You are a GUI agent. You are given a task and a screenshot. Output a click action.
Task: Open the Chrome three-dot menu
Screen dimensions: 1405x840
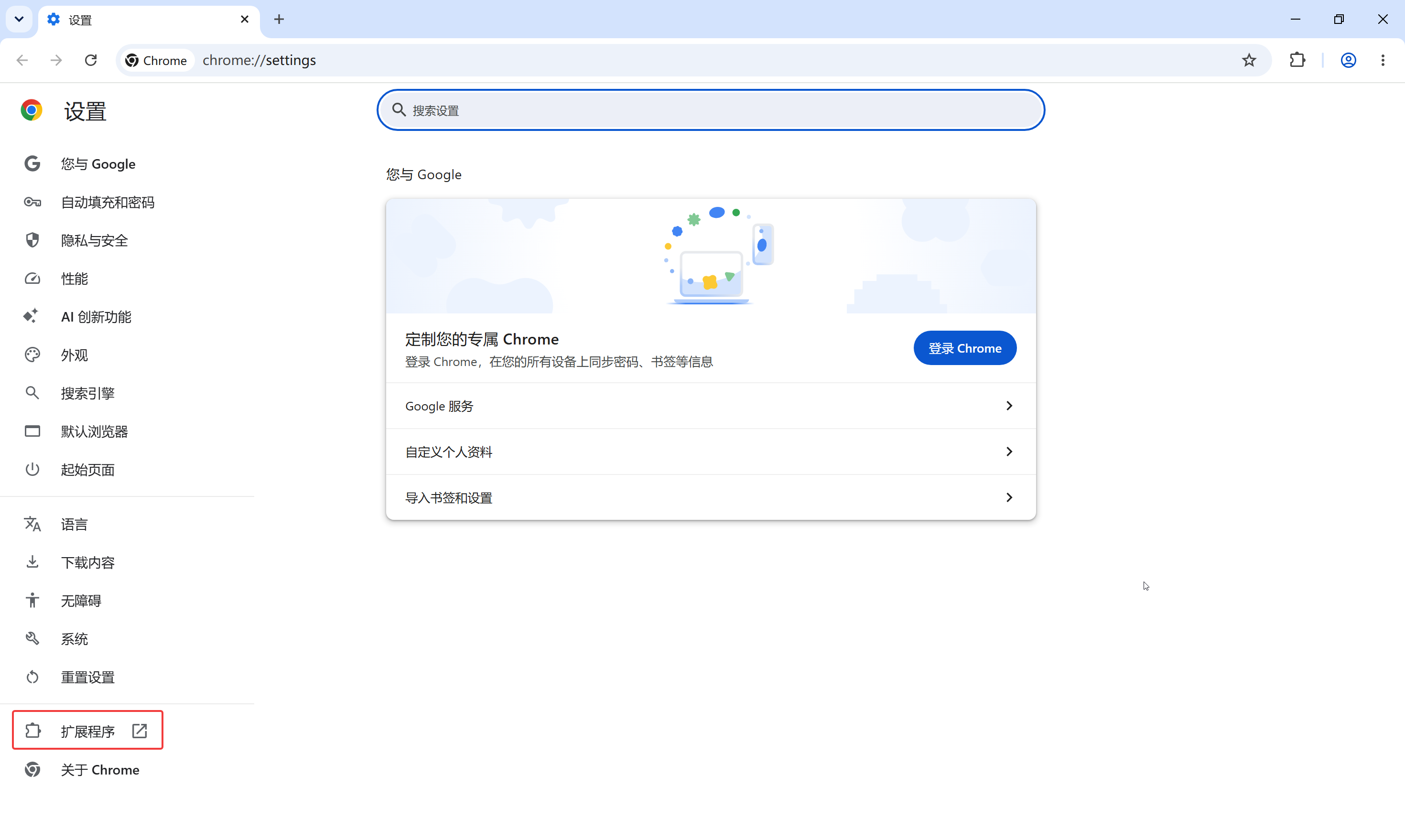[1383, 60]
